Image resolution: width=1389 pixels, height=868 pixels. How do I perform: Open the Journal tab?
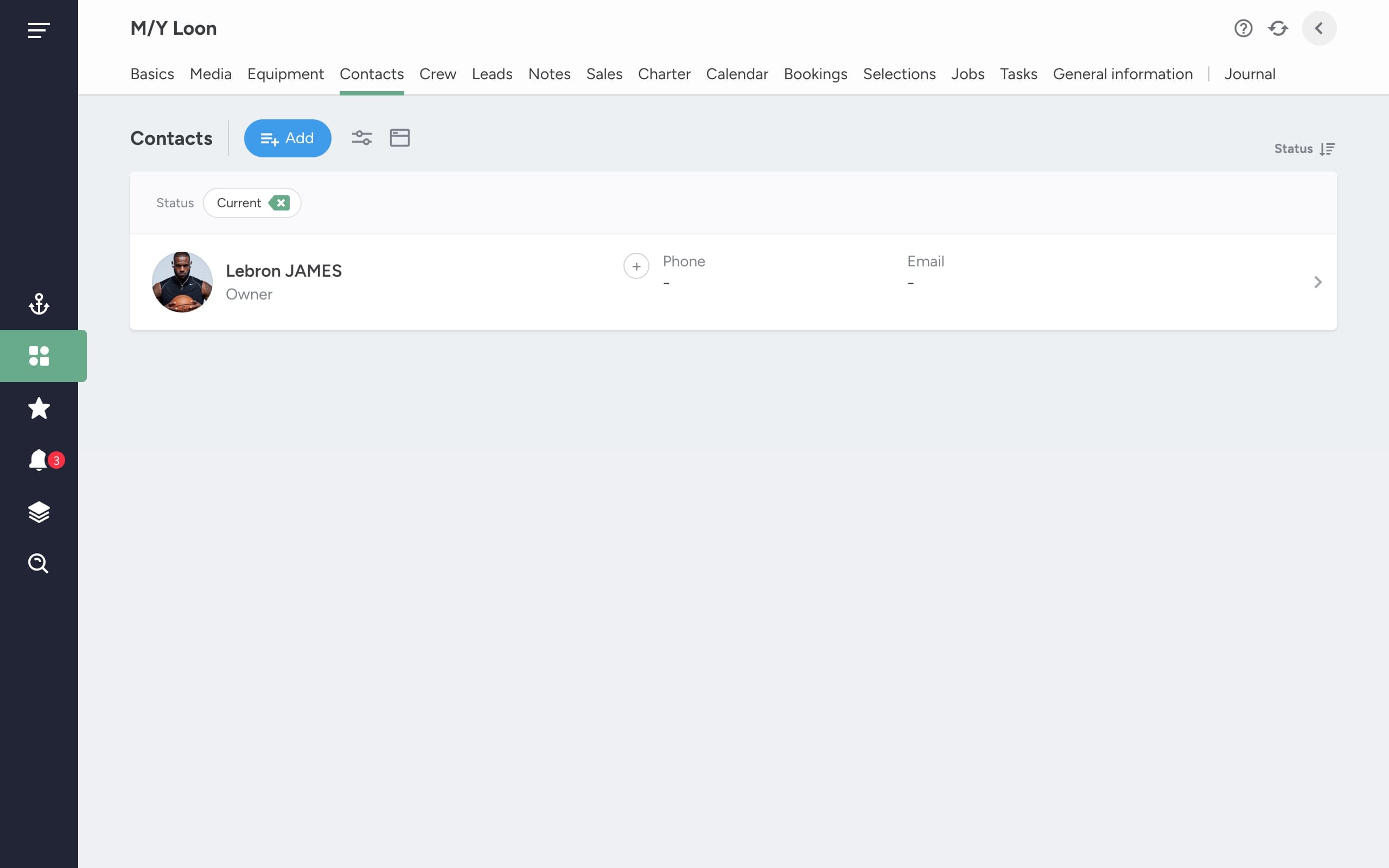point(1250,74)
